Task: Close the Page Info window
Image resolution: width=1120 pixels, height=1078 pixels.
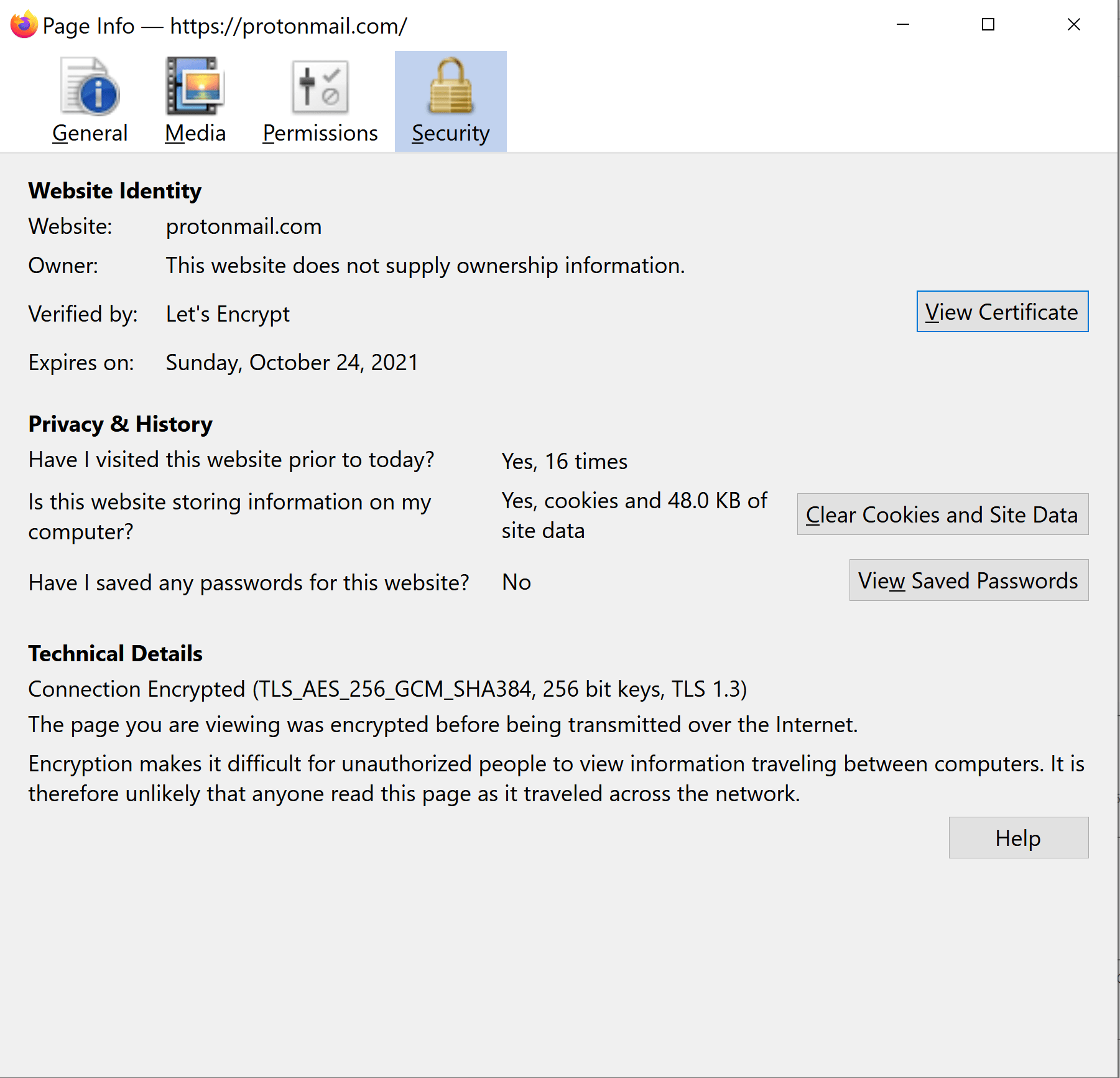Action: (x=1074, y=25)
